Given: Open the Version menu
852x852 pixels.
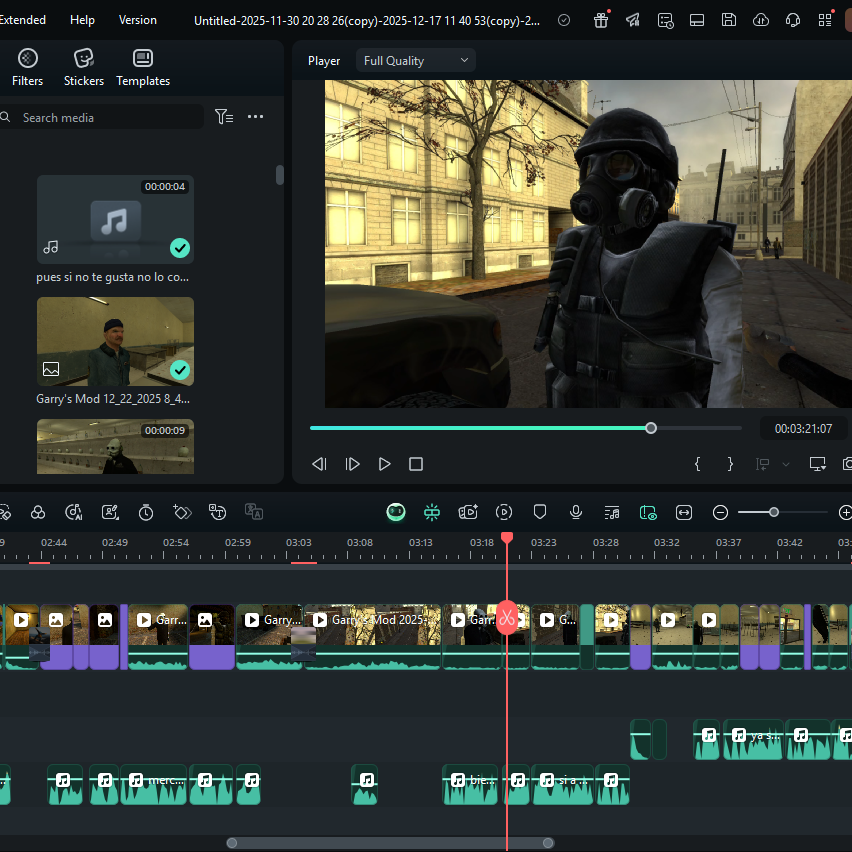Looking at the screenshot, I should [x=138, y=20].
